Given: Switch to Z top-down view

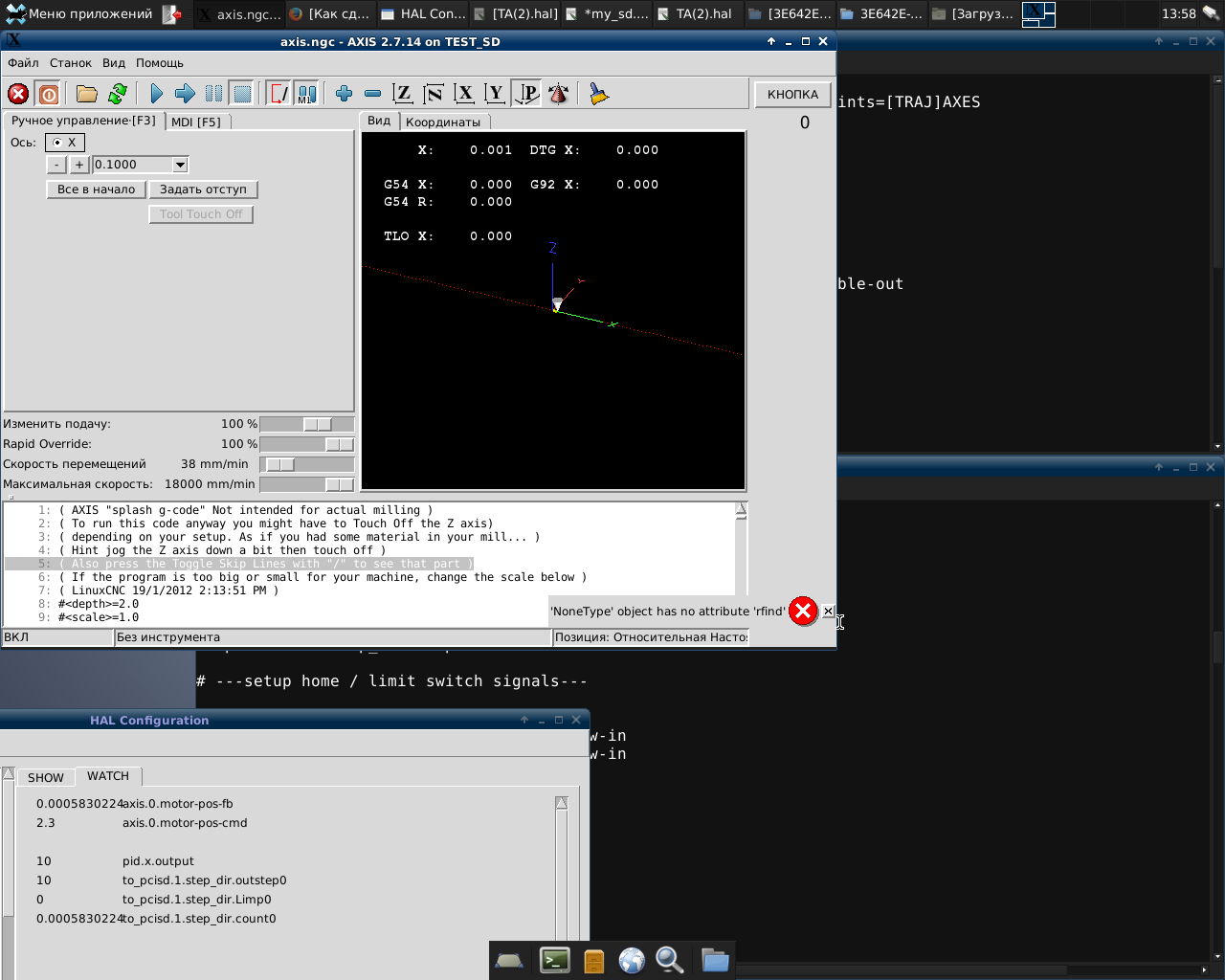Looking at the screenshot, I should pos(403,94).
